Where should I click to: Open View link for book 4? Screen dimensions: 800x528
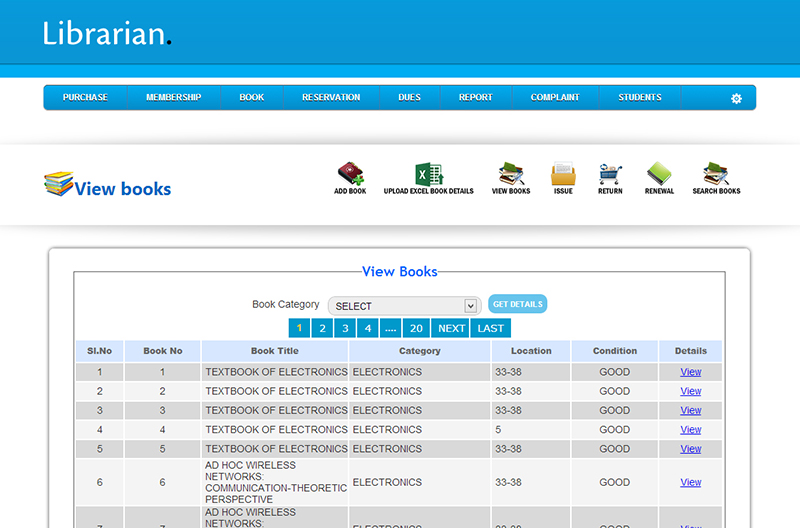point(690,430)
